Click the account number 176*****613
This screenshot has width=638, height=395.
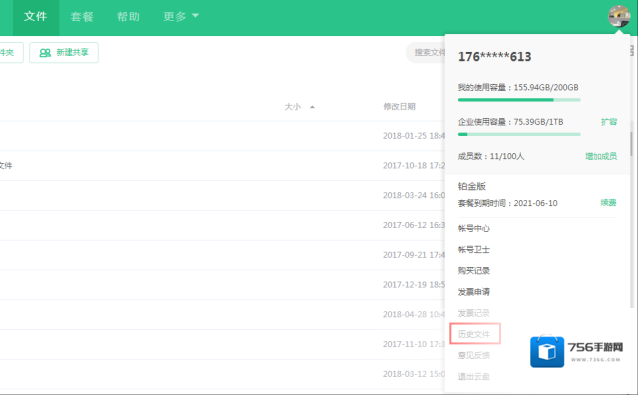tap(494, 57)
